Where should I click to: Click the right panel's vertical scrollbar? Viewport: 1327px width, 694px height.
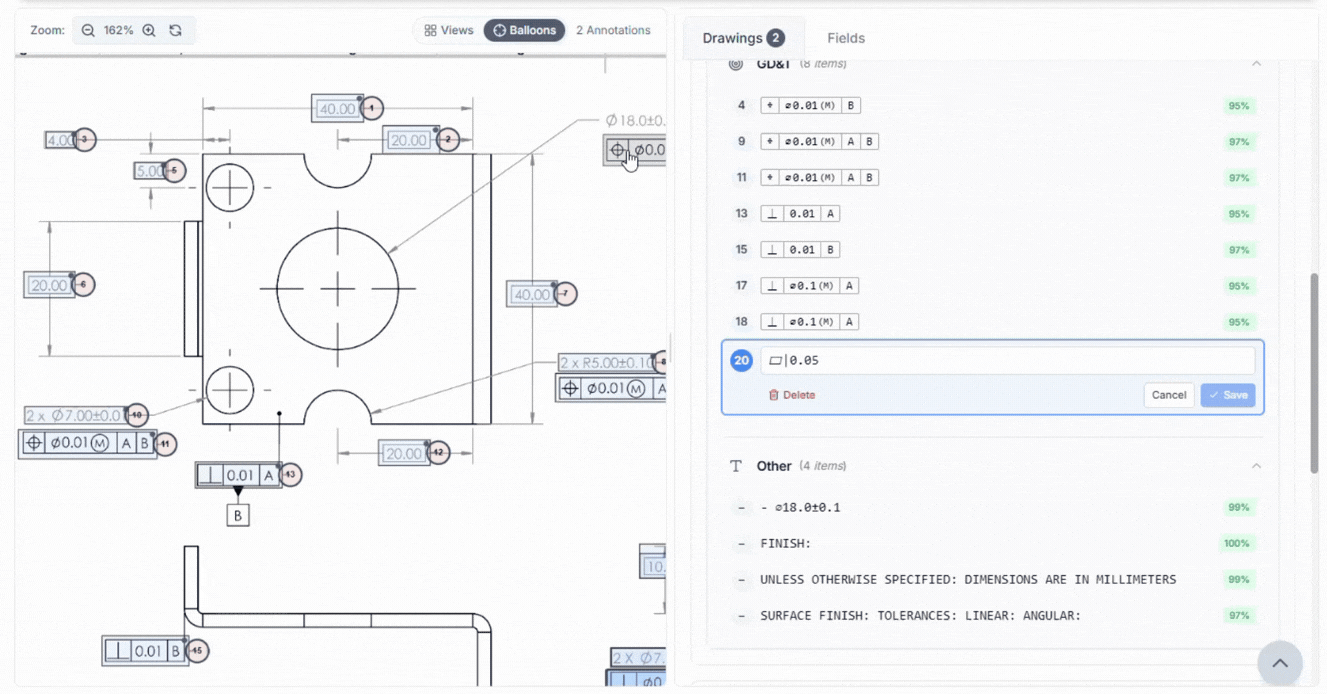(x=1314, y=372)
